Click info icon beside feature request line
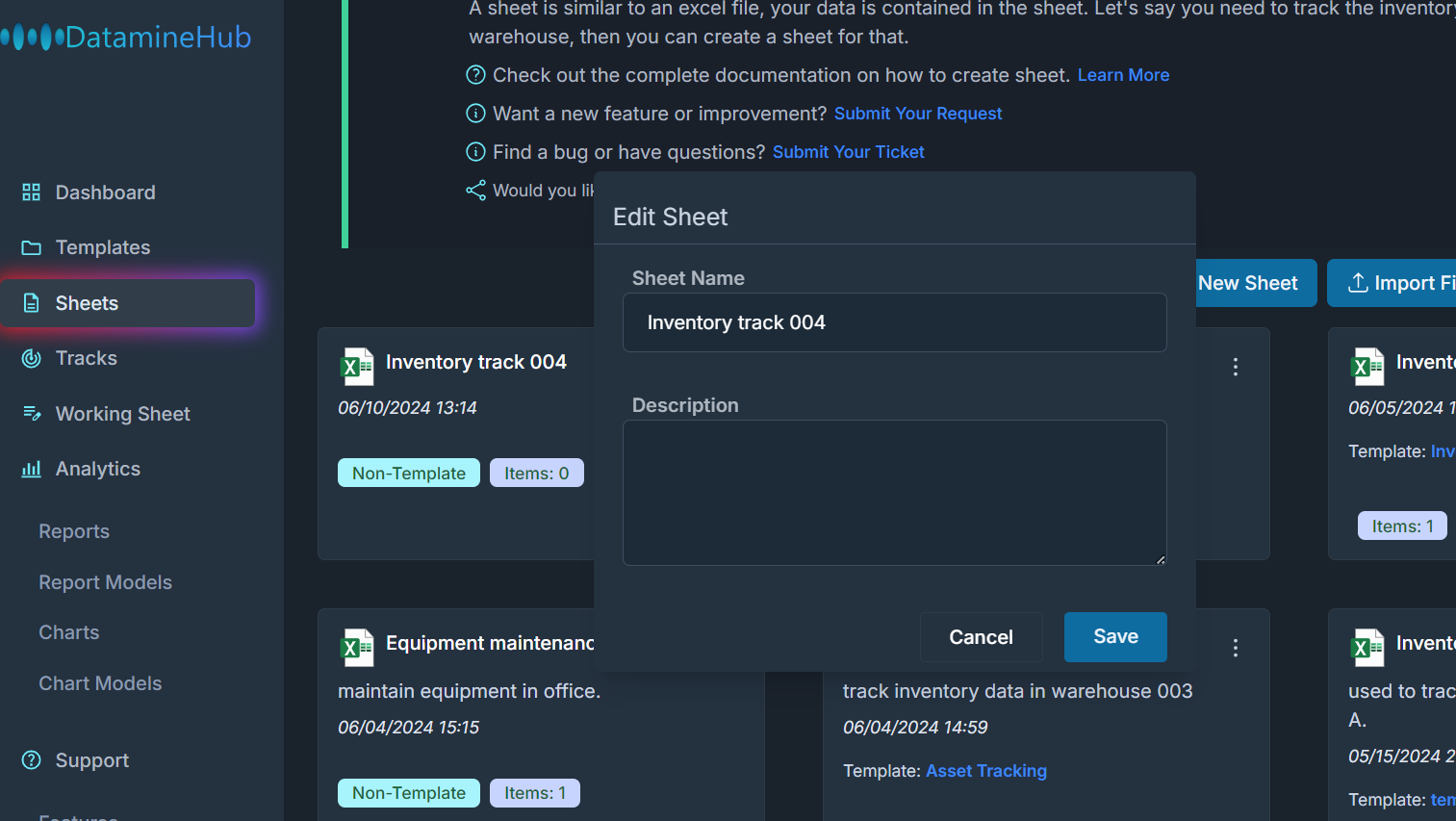The width and height of the screenshot is (1456, 821). (475, 114)
